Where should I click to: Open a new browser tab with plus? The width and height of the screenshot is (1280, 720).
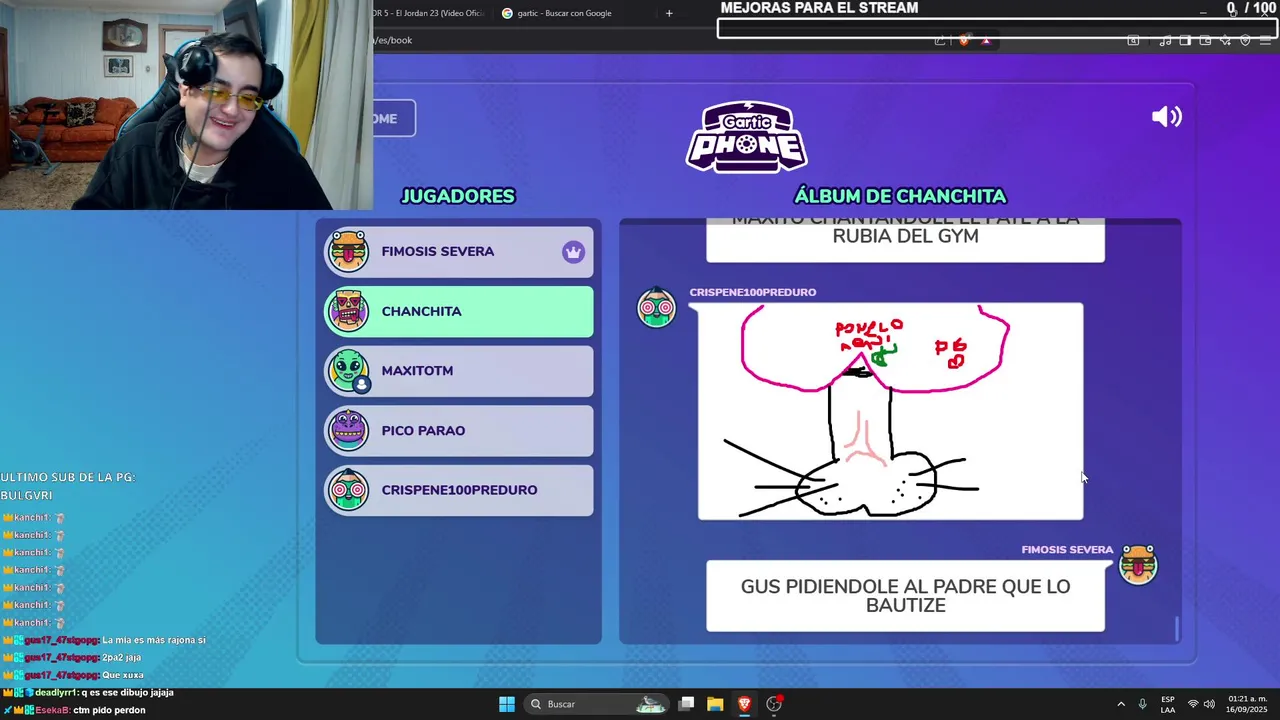pyautogui.click(x=669, y=13)
